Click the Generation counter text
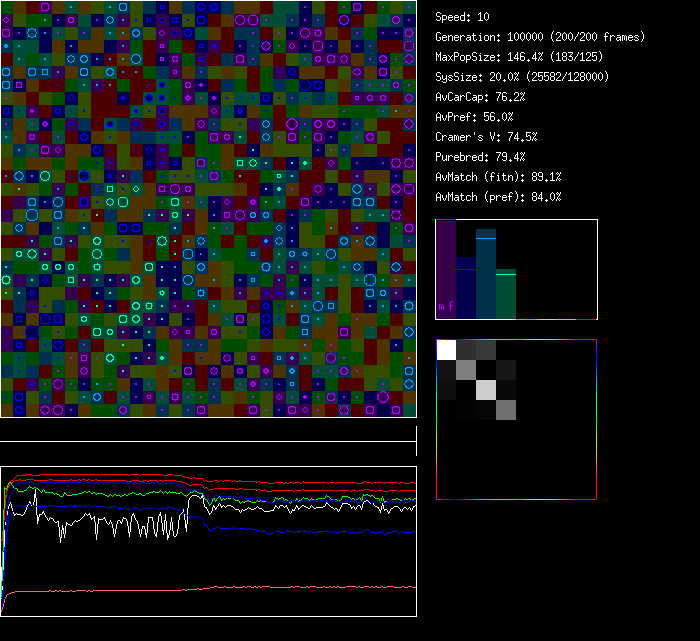 (x=540, y=37)
